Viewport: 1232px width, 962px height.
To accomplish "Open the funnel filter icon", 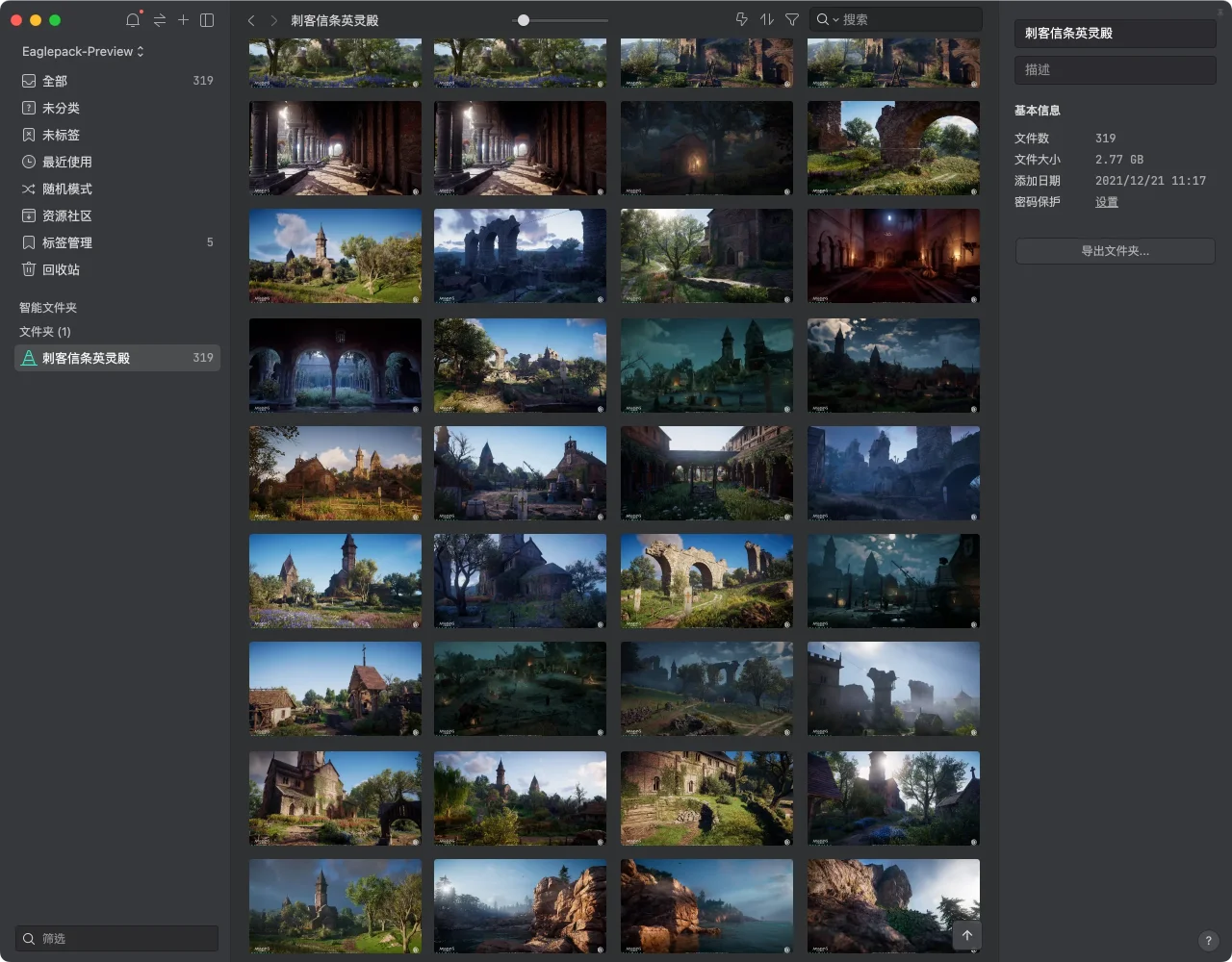I will 792,19.
